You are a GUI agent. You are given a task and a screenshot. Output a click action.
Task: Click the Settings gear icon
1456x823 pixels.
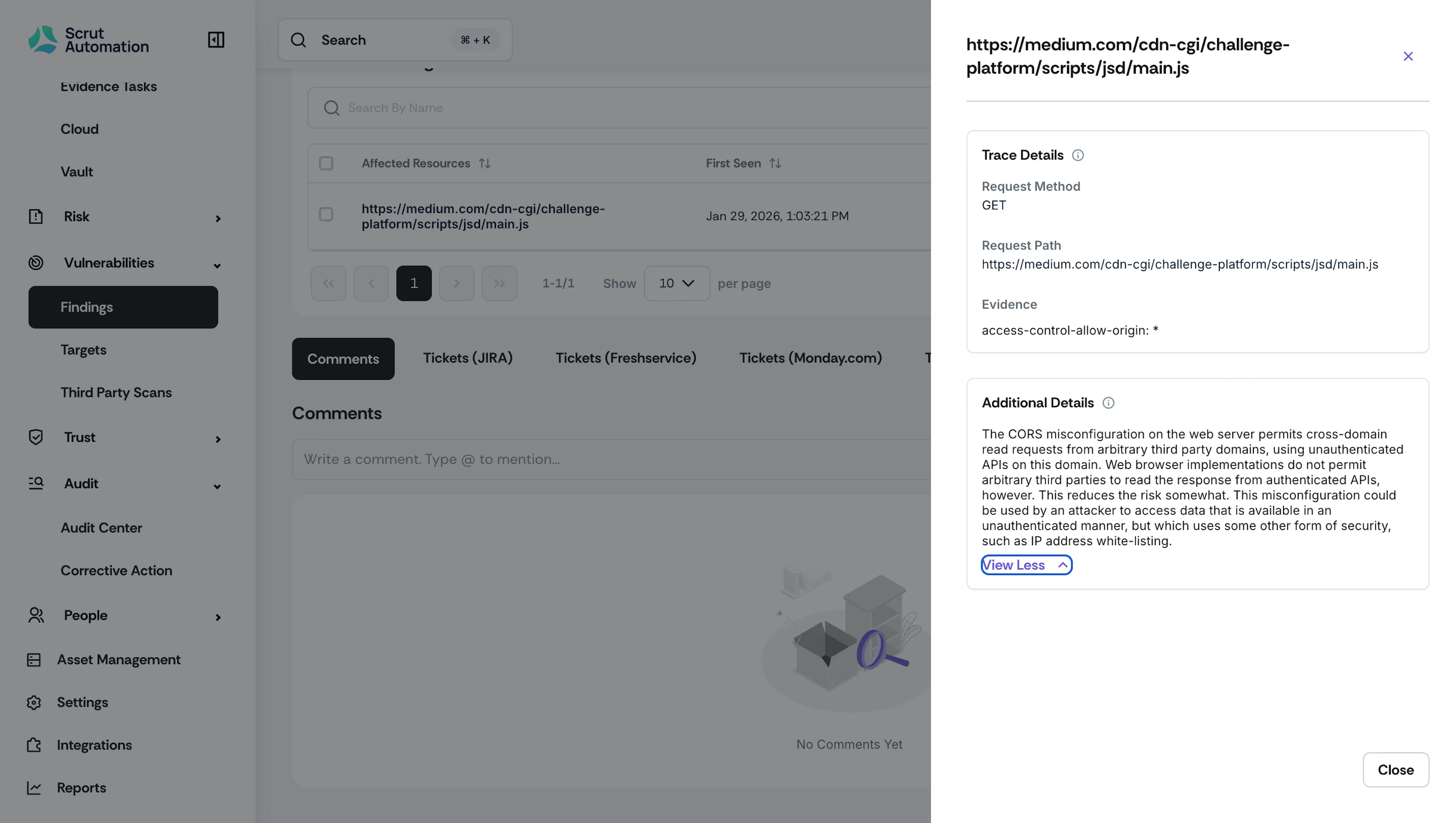point(34,702)
